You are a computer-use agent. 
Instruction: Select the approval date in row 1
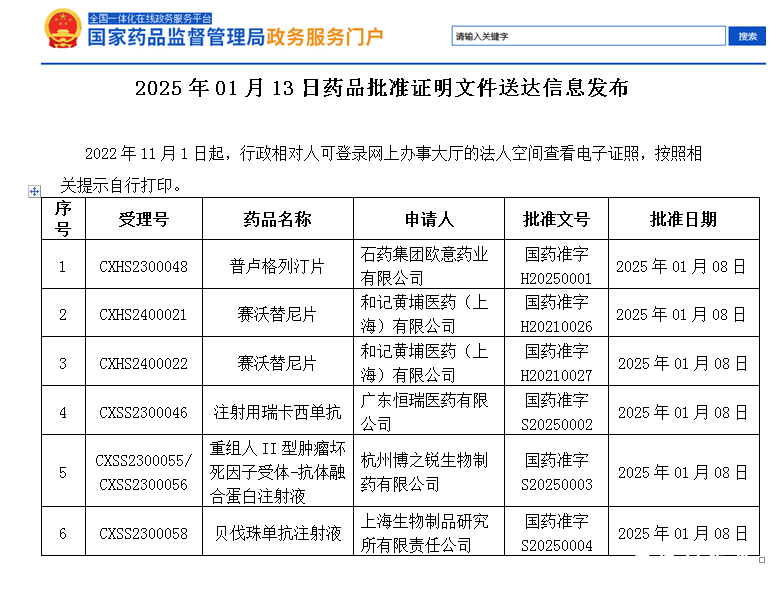tap(681, 267)
